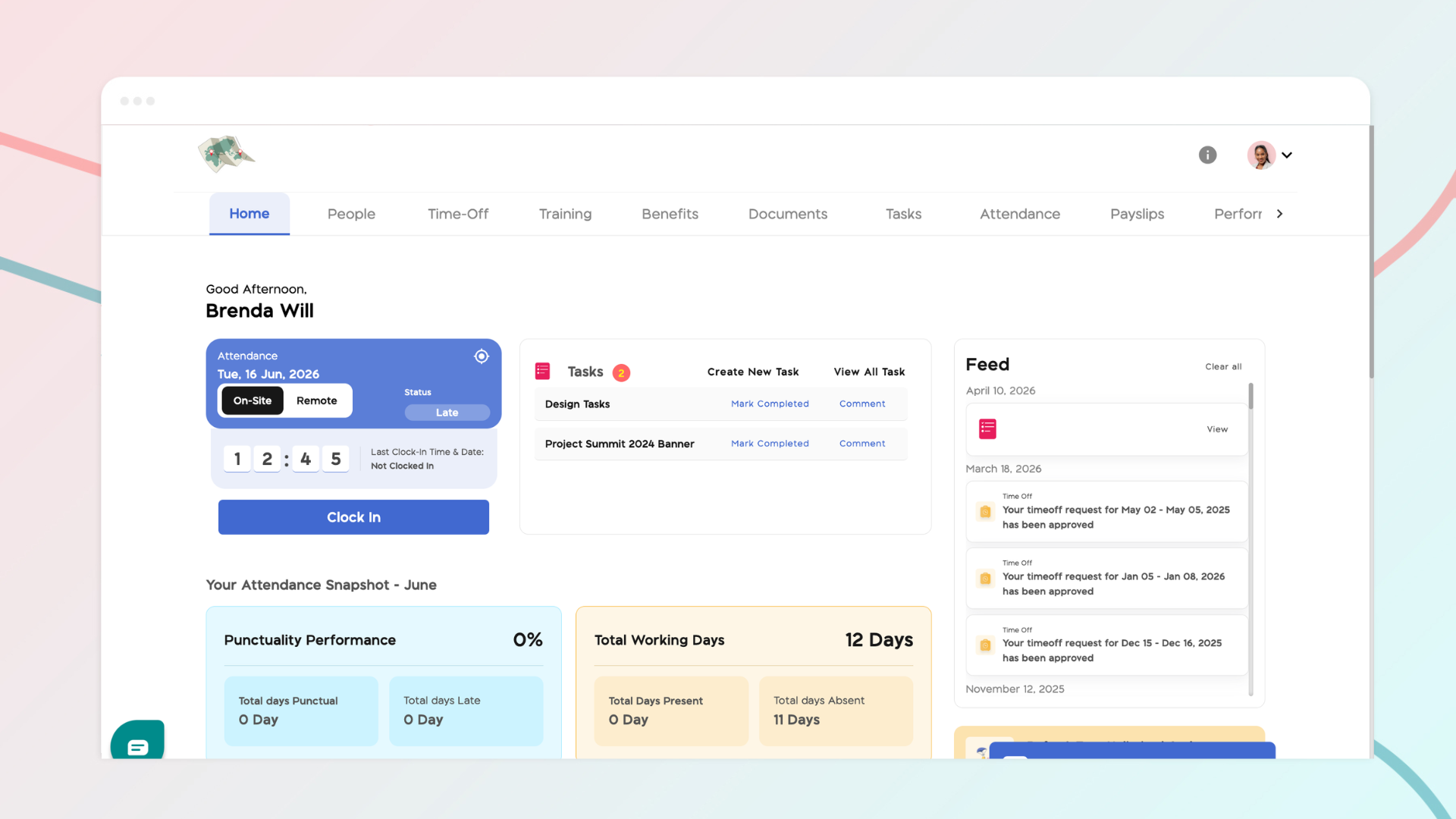Select the On-Site attendance mode
This screenshot has height=819, width=1456.
(x=253, y=400)
